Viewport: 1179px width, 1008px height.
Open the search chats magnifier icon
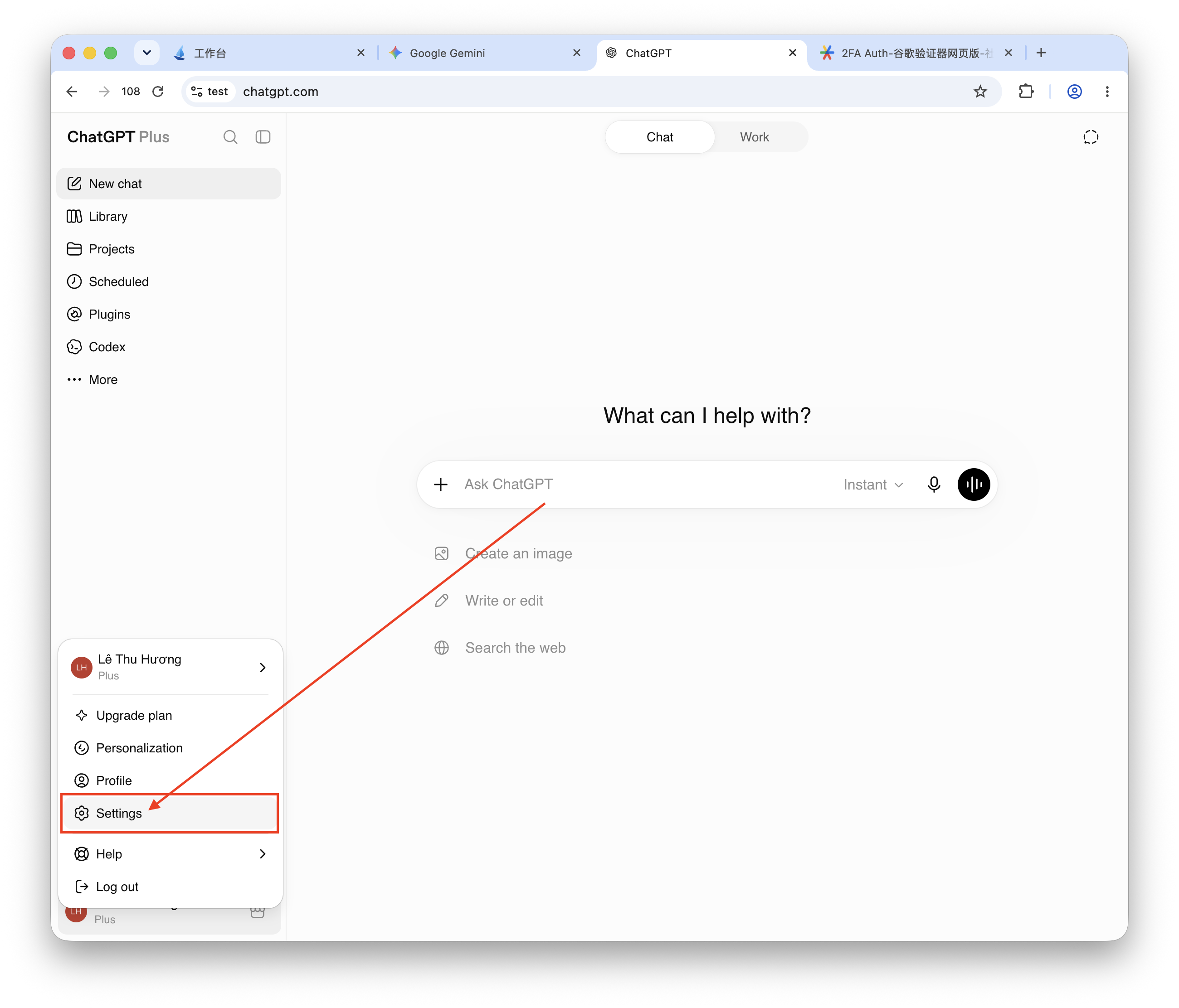(230, 137)
